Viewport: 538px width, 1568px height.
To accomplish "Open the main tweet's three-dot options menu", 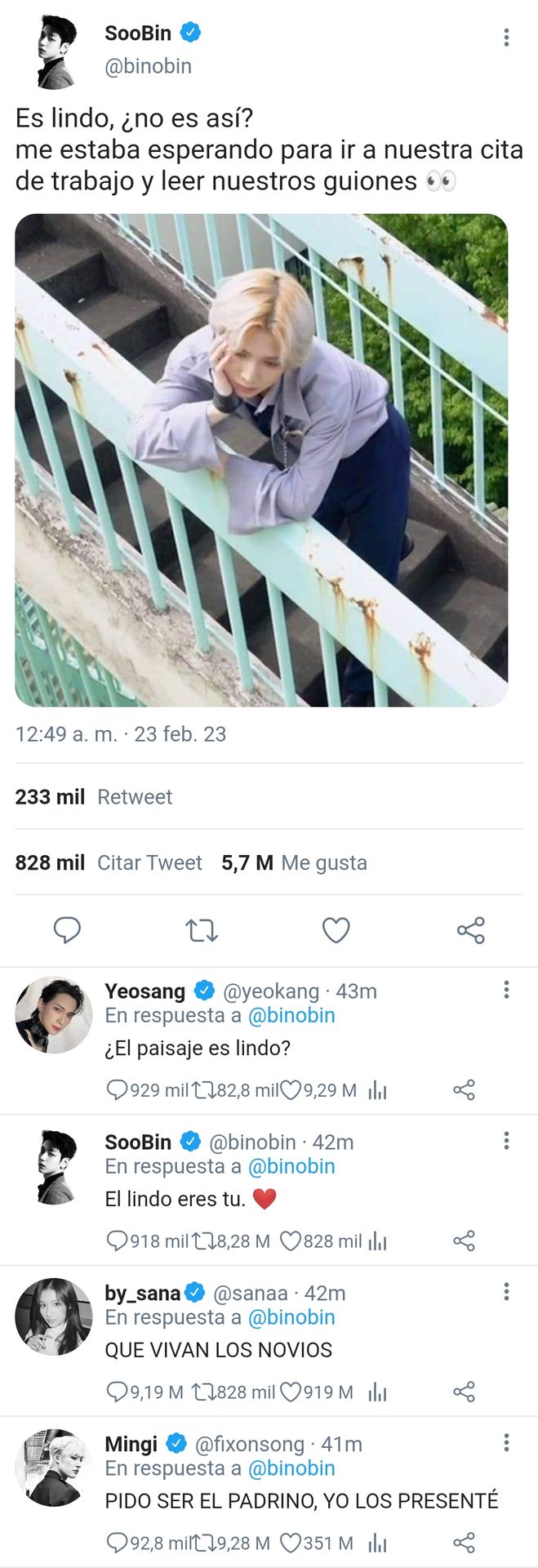I will pos(506,37).
